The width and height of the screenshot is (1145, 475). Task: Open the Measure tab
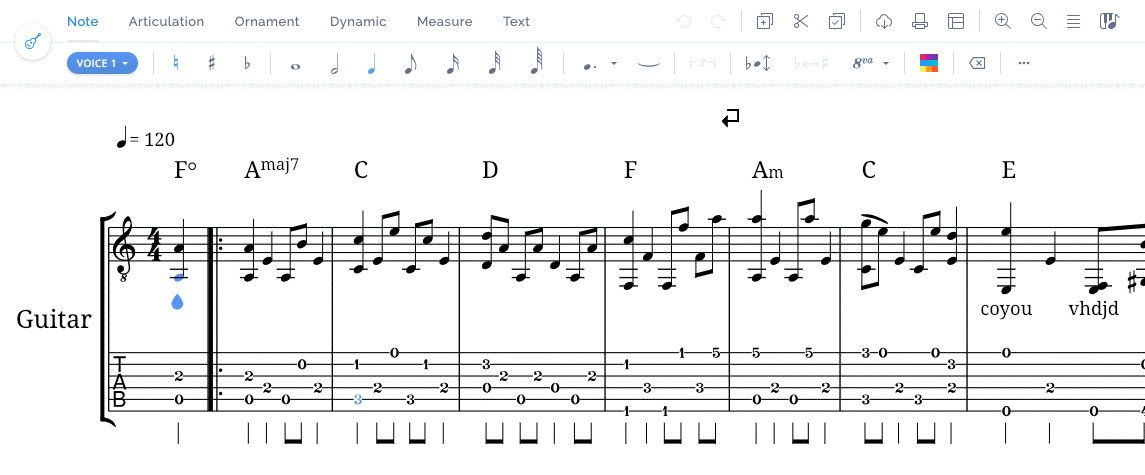coord(444,21)
